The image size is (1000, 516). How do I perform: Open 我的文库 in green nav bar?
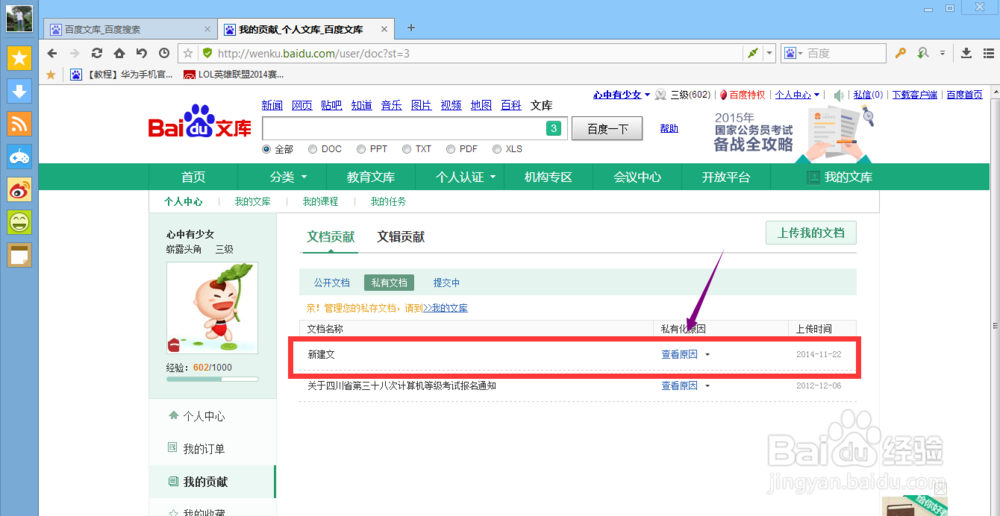(840, 177)
